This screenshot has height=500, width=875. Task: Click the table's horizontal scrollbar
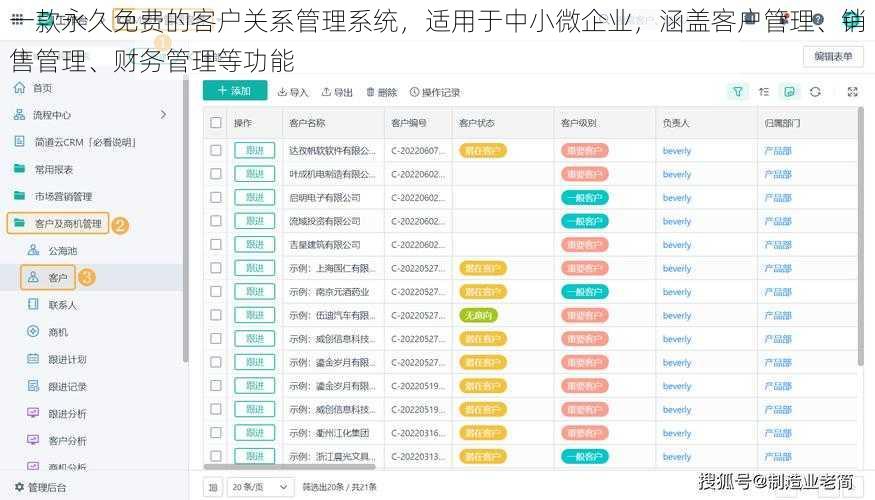pyautogui.click(x=290, y=466)
